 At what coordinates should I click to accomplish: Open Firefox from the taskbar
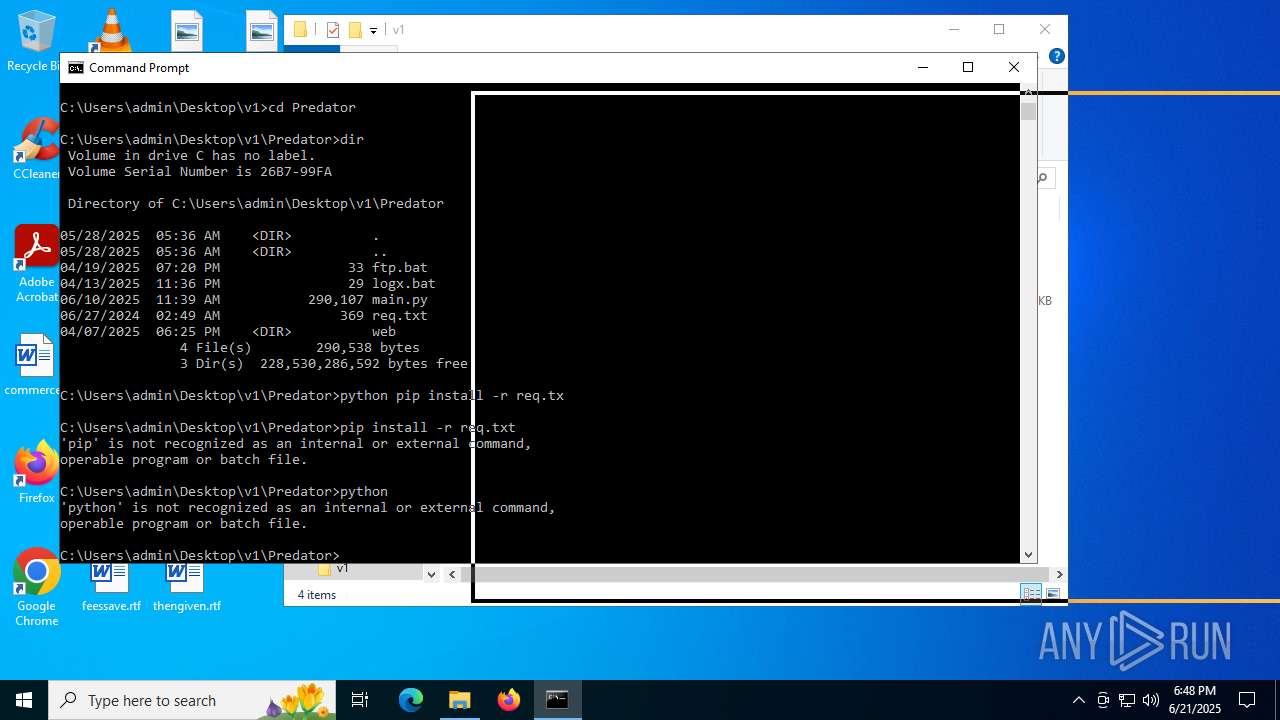coord(508,700)
